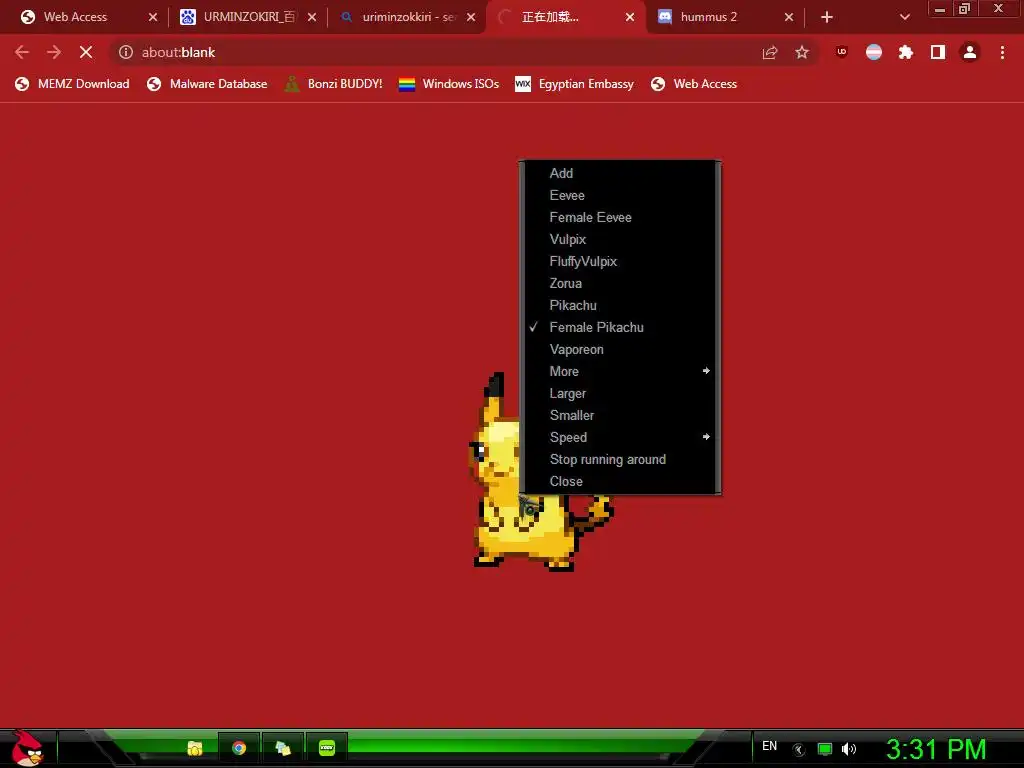Click the green monitor tray icon
Image resolution: width=1024 pixels, height=768 pixels.
coord(825,749)
